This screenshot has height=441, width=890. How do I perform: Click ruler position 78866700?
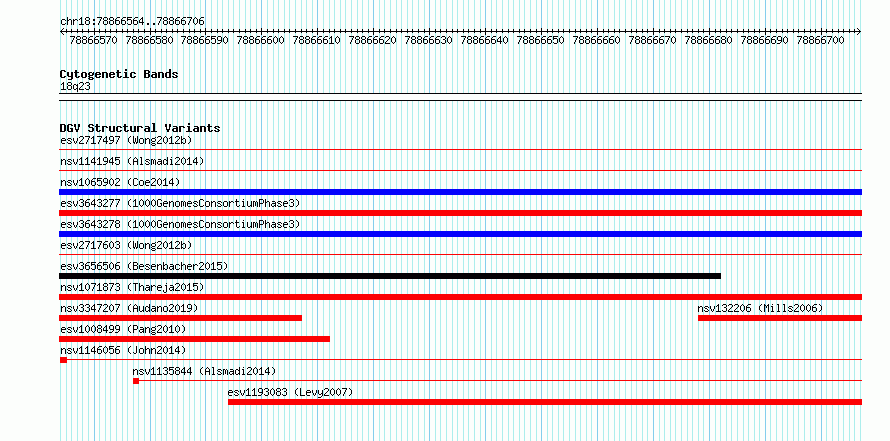(820, 40)
